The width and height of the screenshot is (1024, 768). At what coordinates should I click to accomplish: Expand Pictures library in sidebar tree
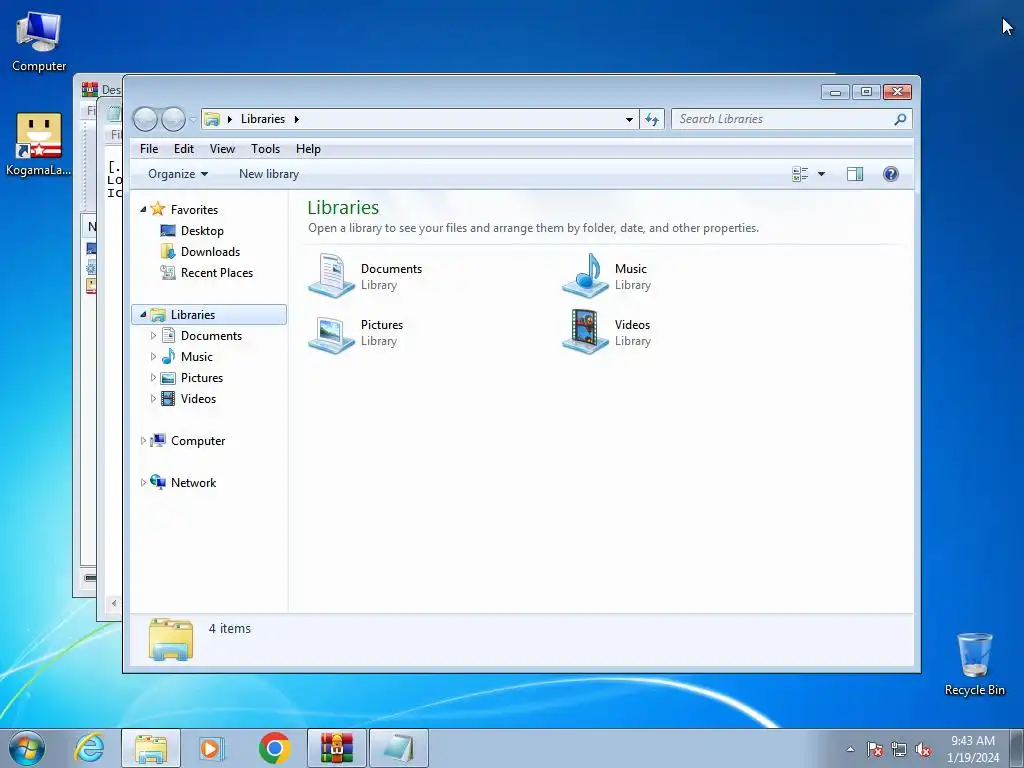[153, 377]
